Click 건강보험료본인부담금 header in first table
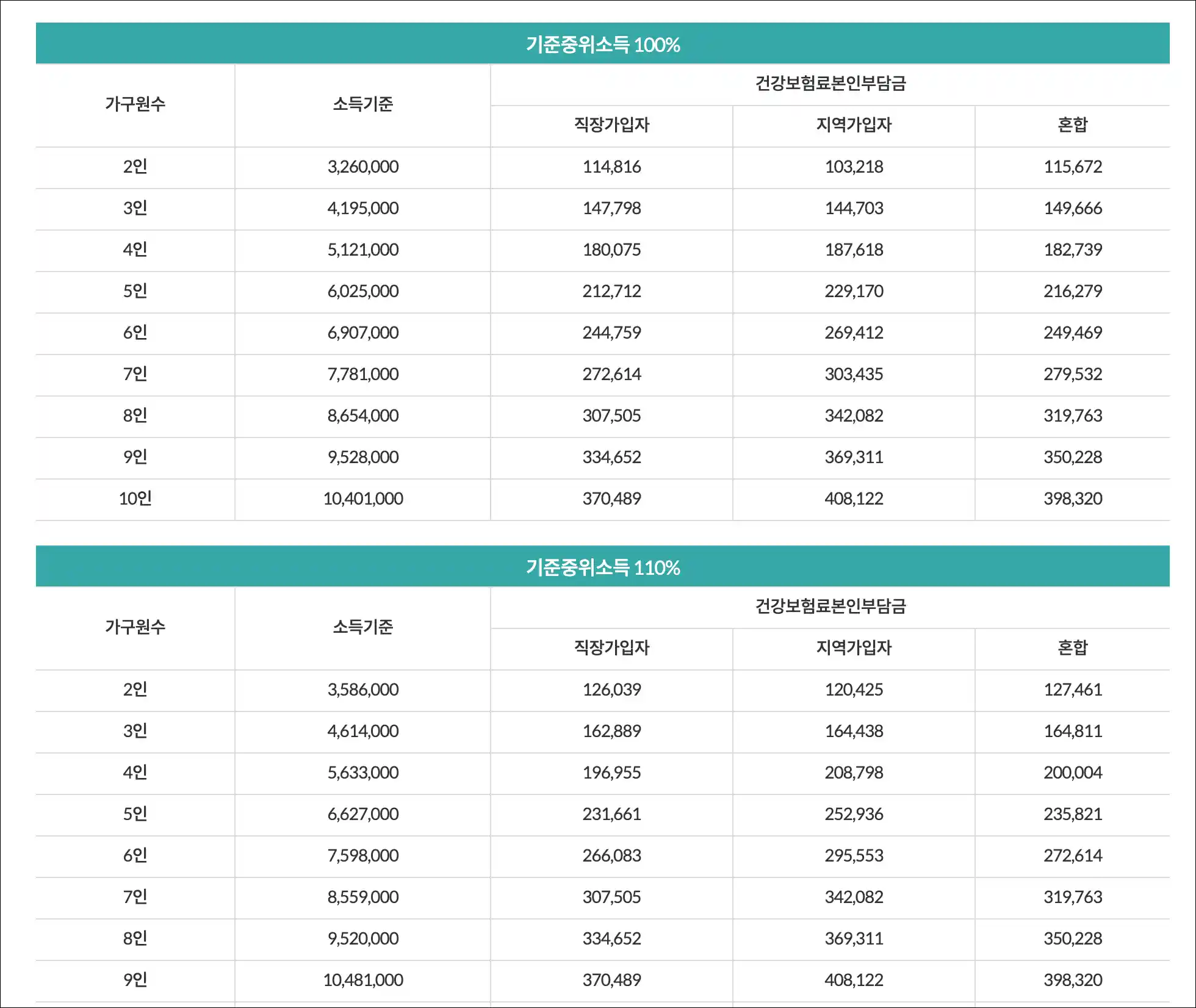This screenshot has height=1008, width=1196. [x=830, y=83]
